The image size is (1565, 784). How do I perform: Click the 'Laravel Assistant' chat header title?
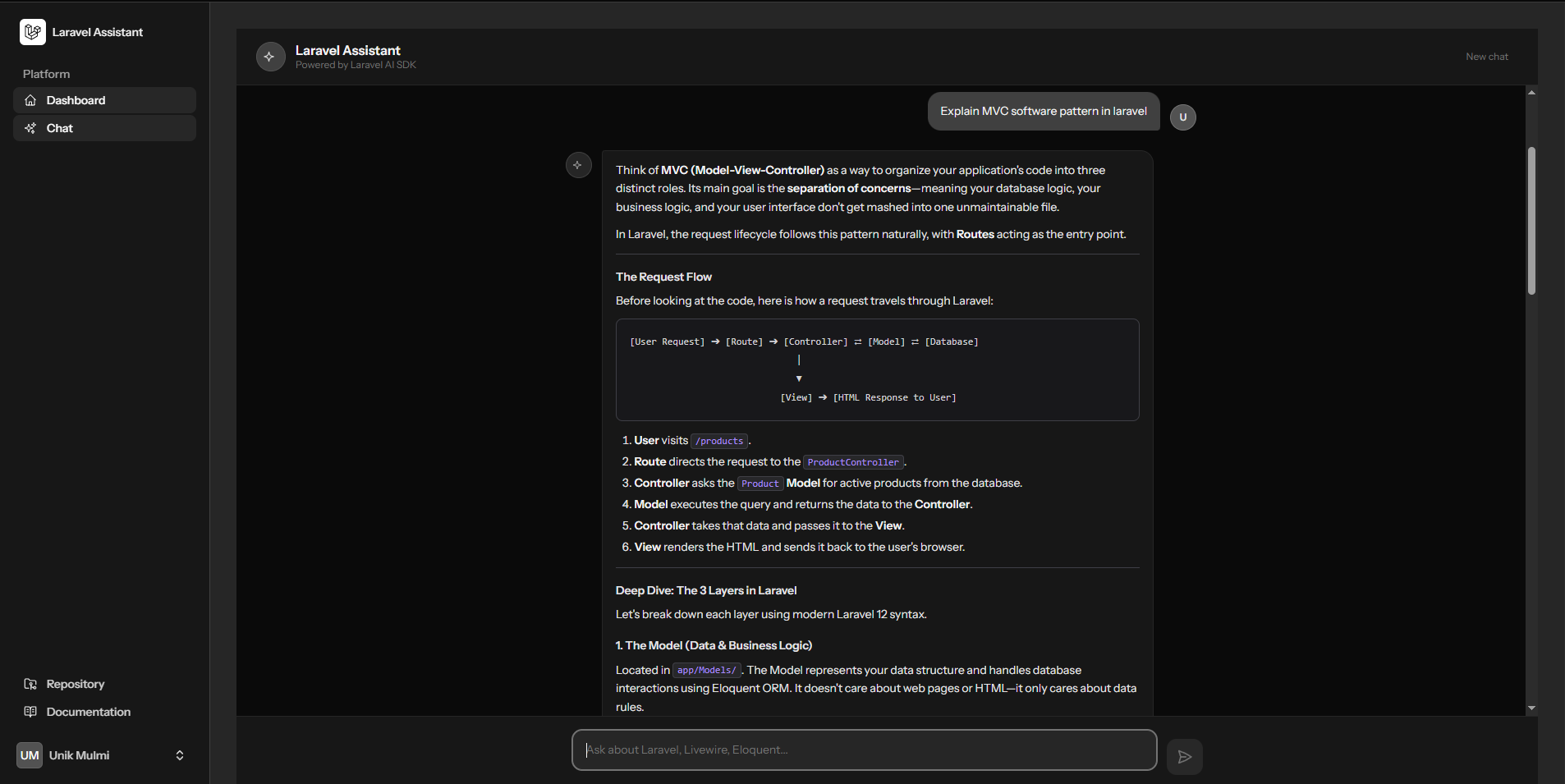pos(347,50)
